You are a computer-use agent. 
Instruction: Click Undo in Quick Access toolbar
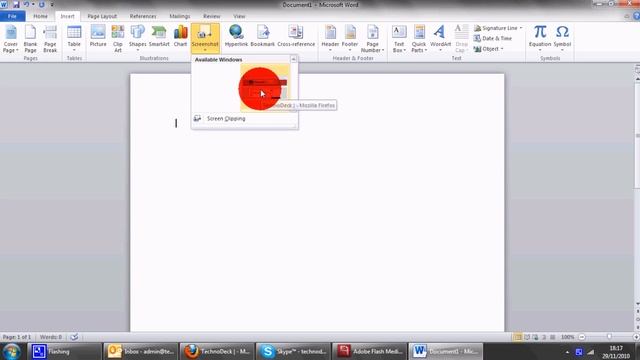coord(26,4)
